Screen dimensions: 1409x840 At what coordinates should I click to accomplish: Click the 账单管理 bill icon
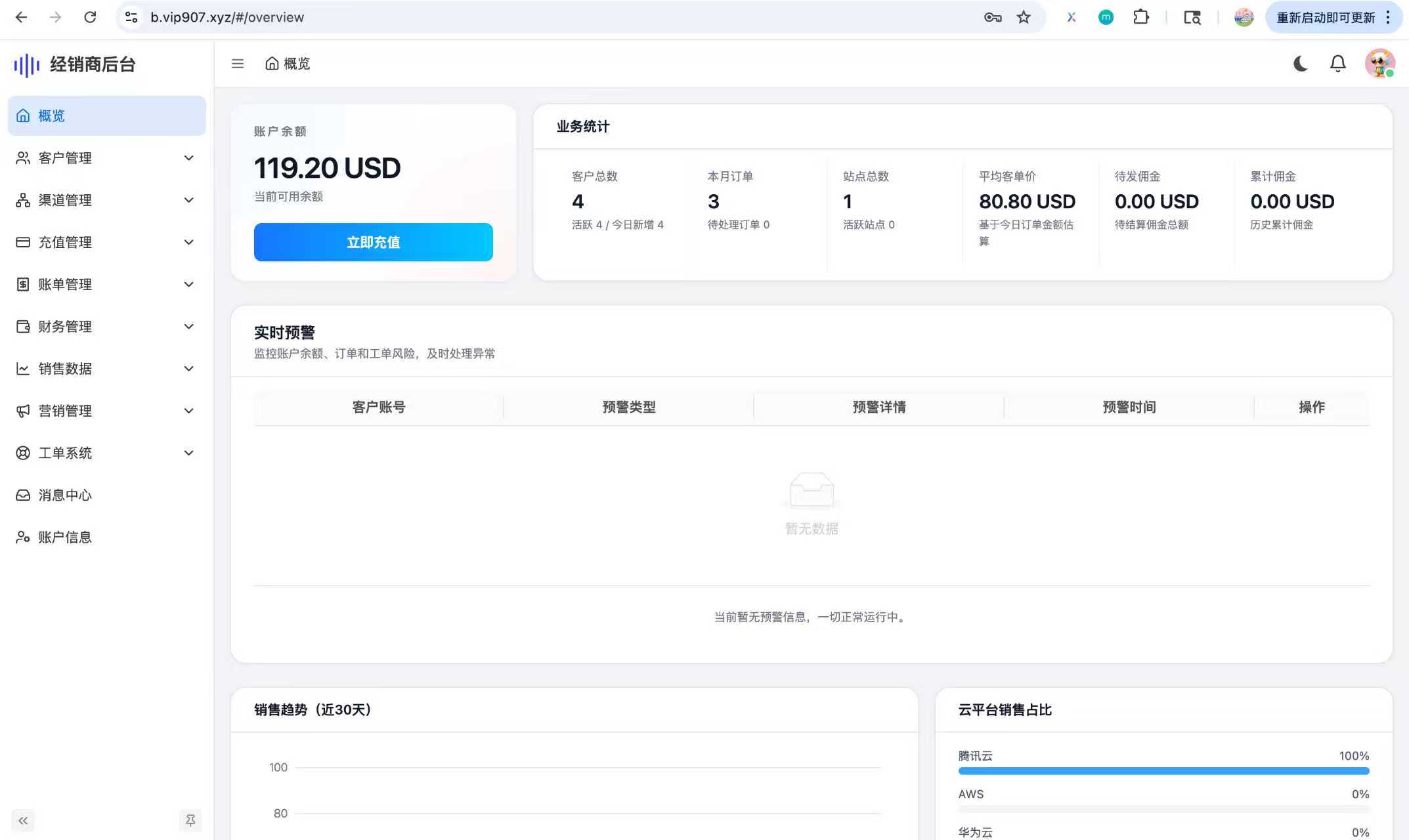coord(23,284)
